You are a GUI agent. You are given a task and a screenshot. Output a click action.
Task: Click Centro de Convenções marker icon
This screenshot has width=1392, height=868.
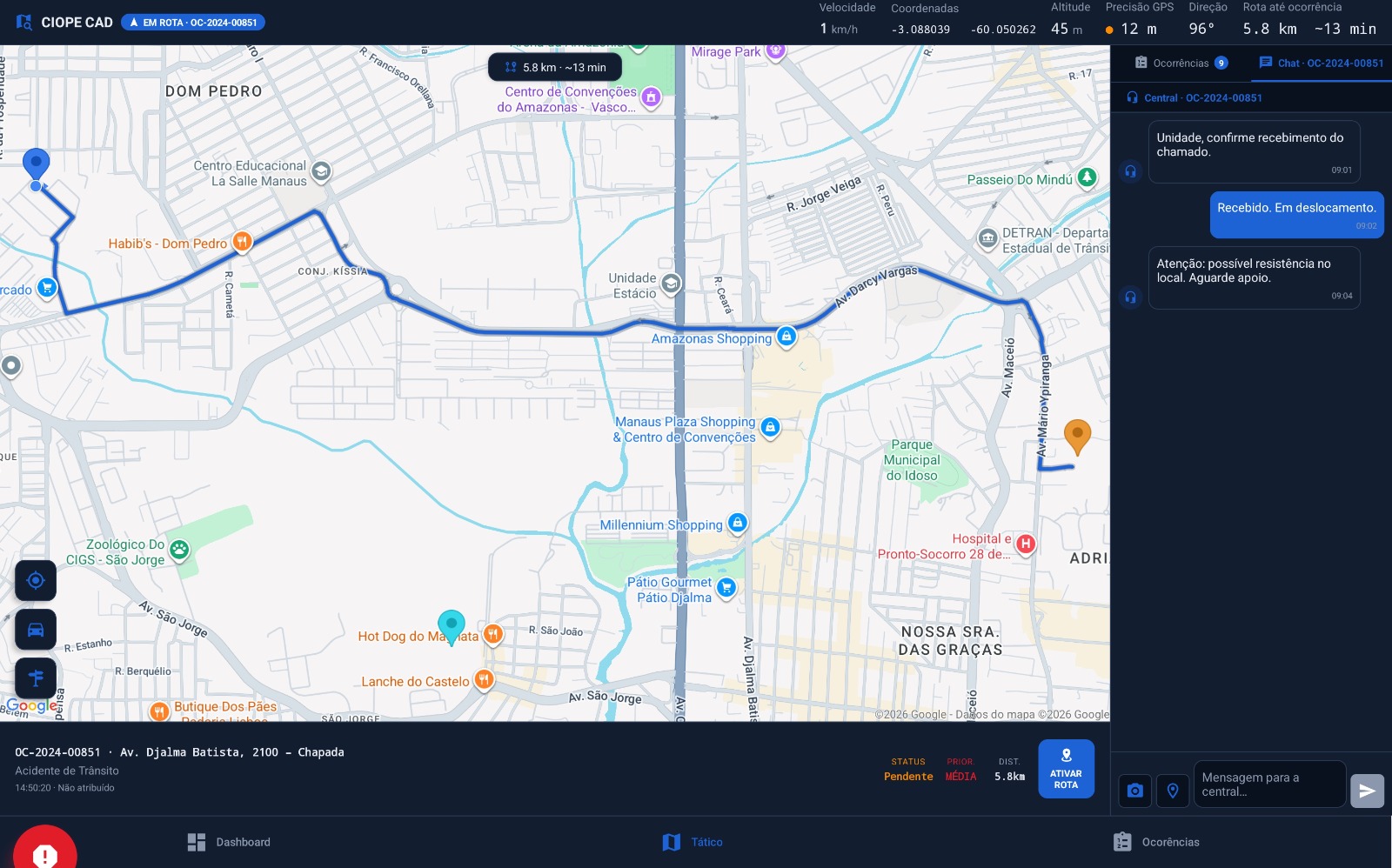pos(651,97)
